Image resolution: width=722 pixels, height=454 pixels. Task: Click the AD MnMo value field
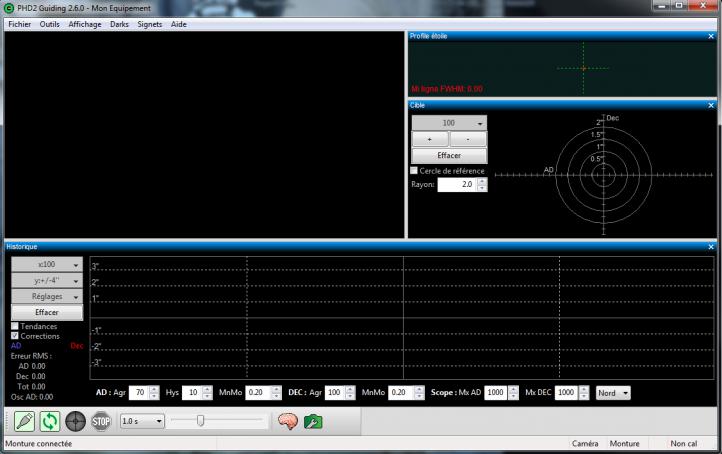pyautogui.click(x=258, y=392)
